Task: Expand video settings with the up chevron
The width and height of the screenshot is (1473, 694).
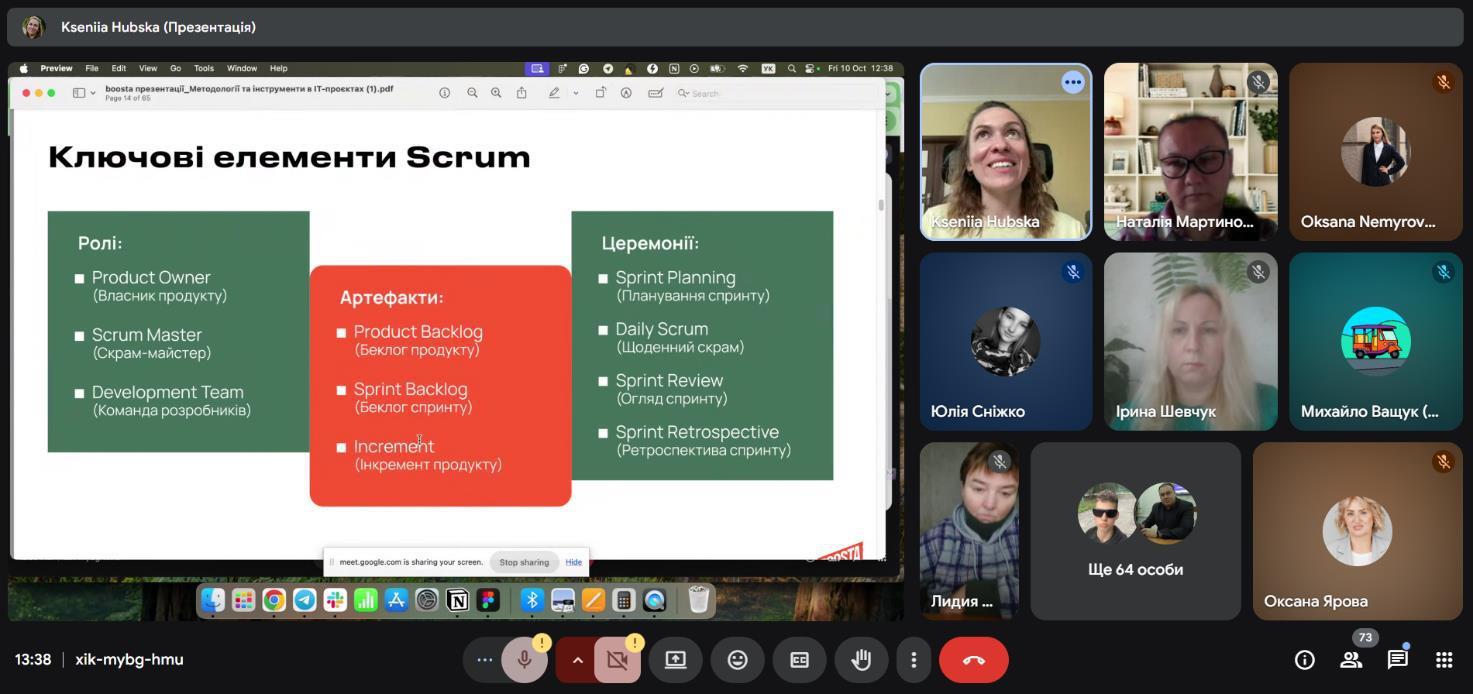Action: [577, 660]
